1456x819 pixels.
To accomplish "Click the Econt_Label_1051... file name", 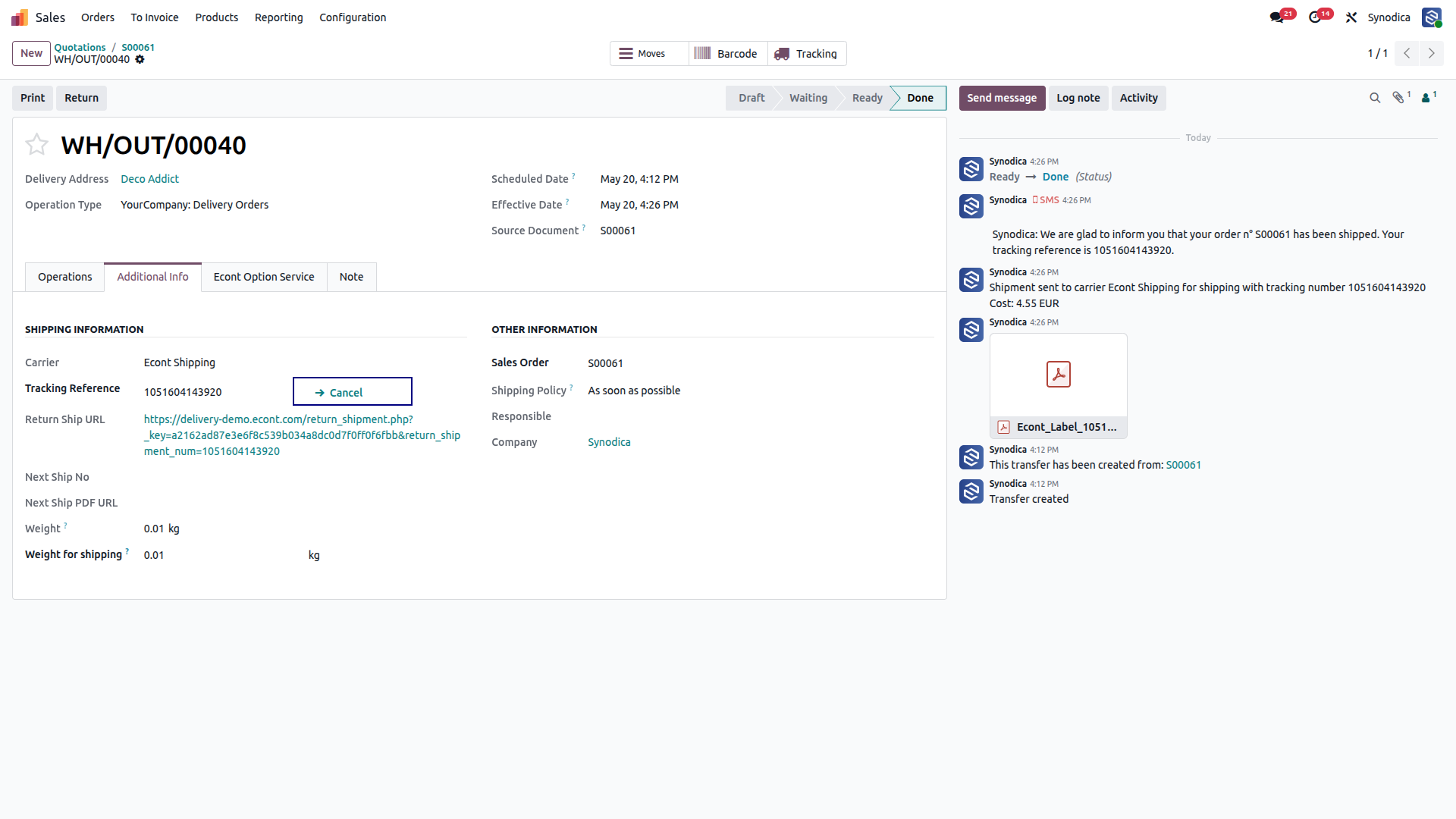I will [1066, 427].
